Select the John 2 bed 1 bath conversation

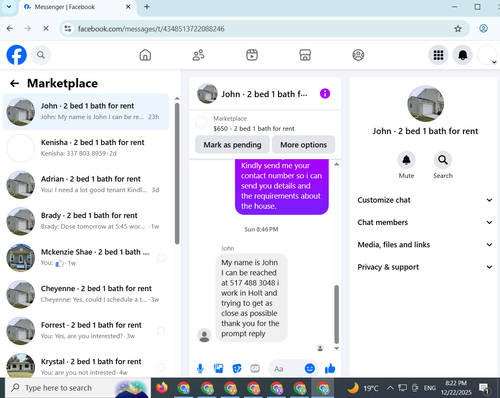point(86,112)
